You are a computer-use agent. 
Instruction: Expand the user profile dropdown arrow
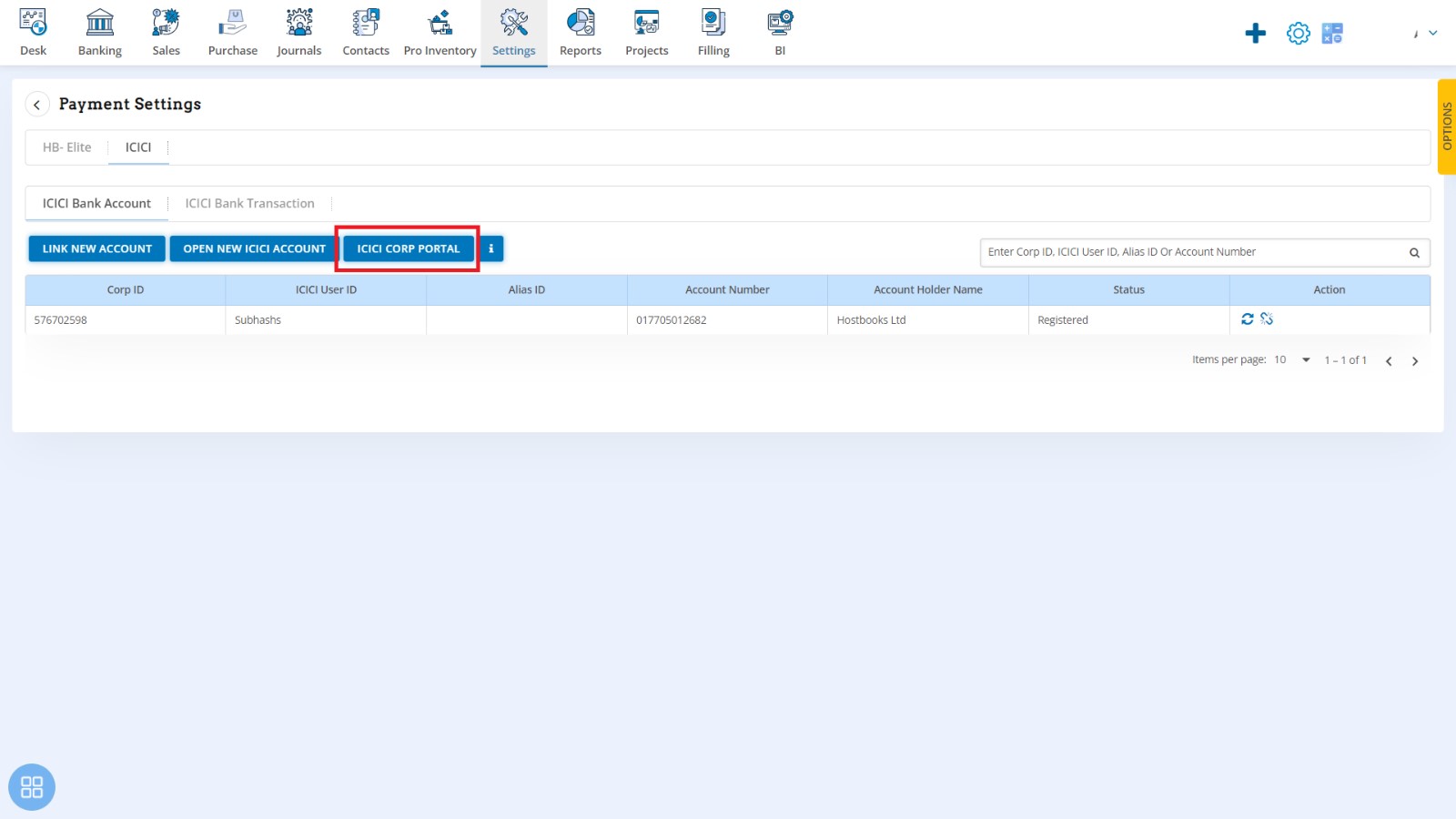point(1433,33)
